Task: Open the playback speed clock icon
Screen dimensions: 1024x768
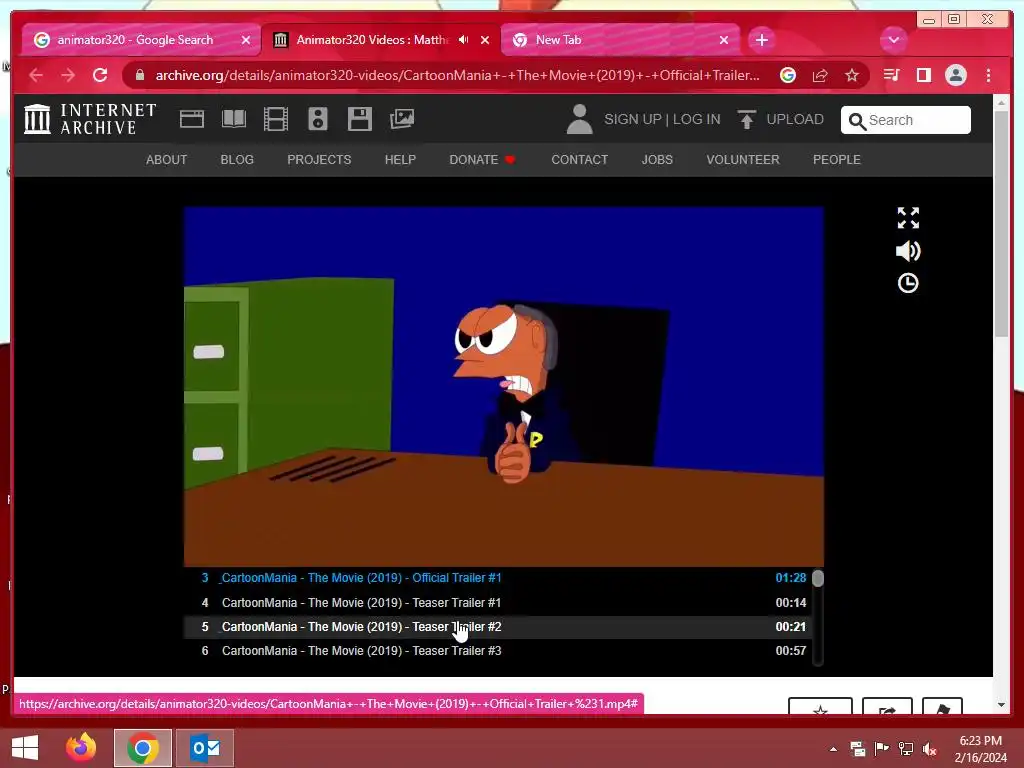Action: (908, 283)
